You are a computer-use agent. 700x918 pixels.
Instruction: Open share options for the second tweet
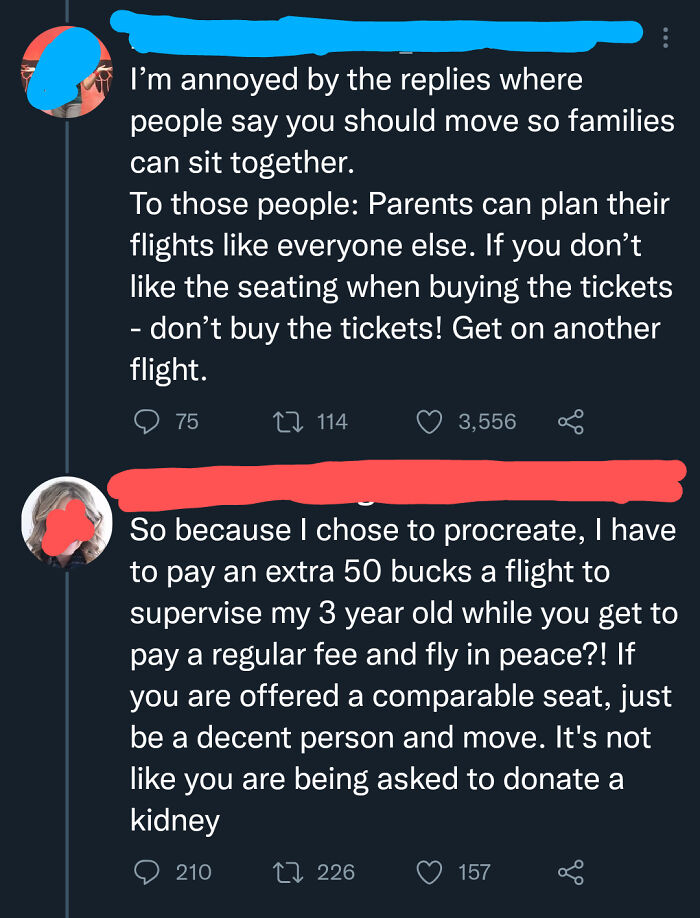pos(570,872)
